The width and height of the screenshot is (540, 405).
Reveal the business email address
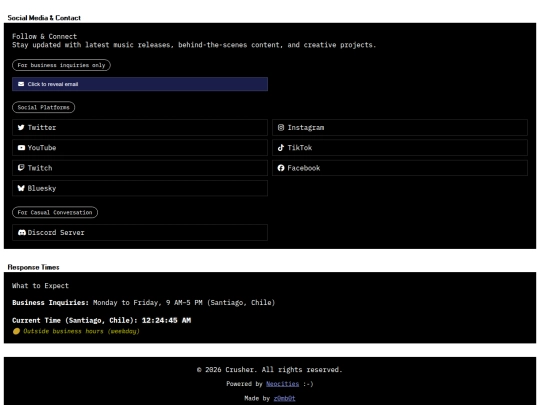click(x=140, y=84)
